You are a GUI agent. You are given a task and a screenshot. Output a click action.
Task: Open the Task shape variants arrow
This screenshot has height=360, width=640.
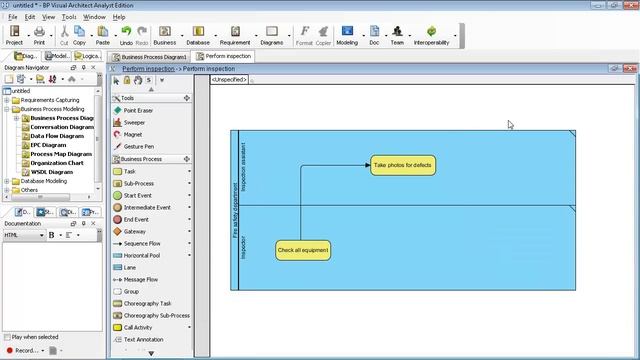click(x=189, y=171)
